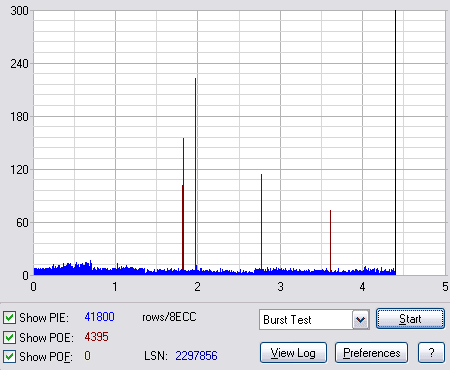
Task: Click the Show PIE label text
Action: pos(44,318)
